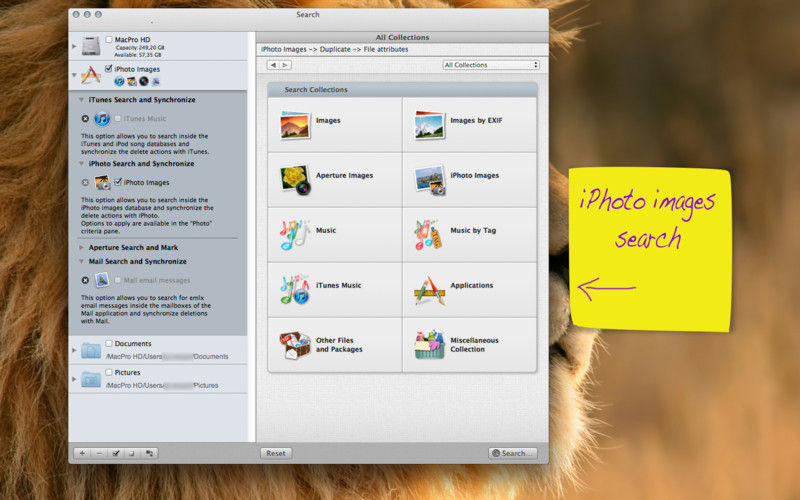Image resolution: width=800 pixels, height=500 pixels.
Task: Tick the Documents folder checkbox
Action: [x=109, y=343]
